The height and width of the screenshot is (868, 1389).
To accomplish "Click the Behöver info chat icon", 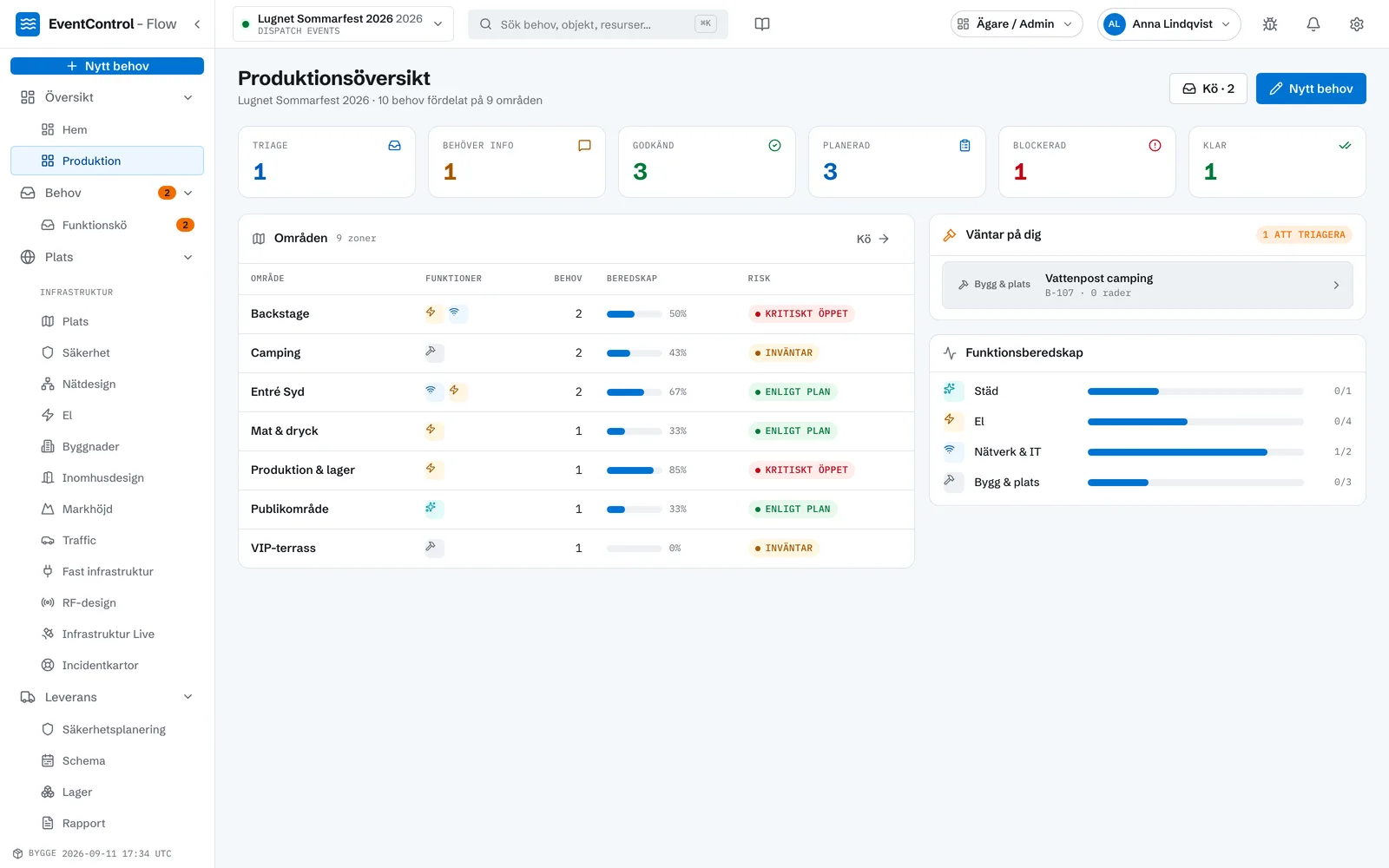I will (x=585, y=146).
